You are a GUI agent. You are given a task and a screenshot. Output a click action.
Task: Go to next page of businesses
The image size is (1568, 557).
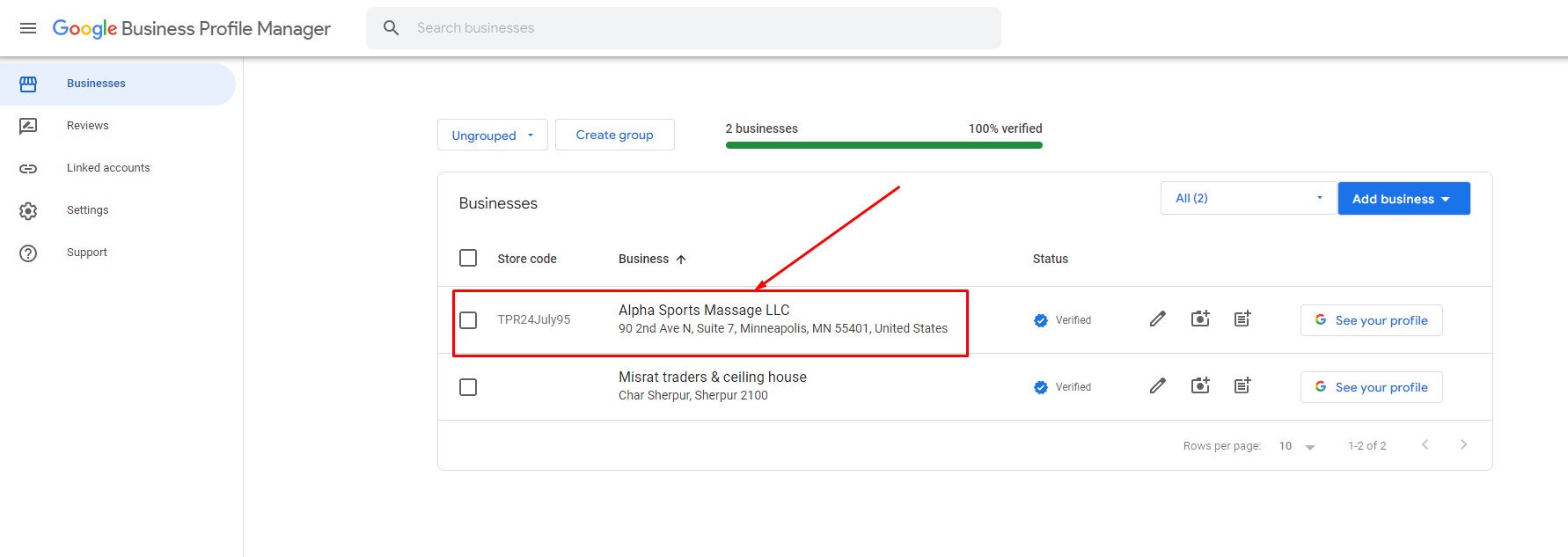(x=1463, y=445)
